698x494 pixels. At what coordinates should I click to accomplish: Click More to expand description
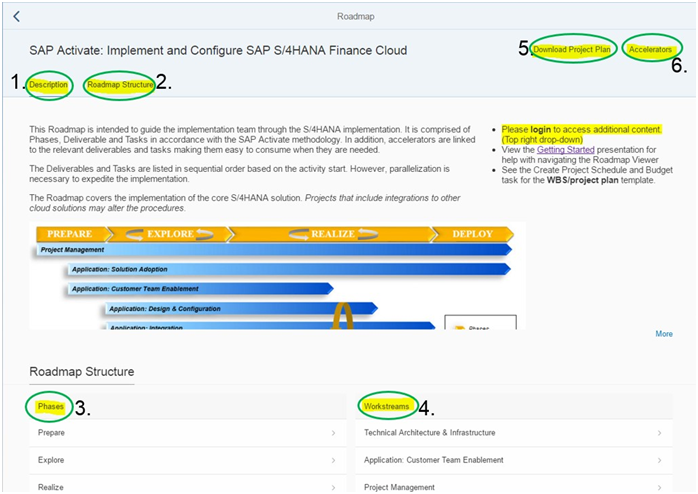664,334
